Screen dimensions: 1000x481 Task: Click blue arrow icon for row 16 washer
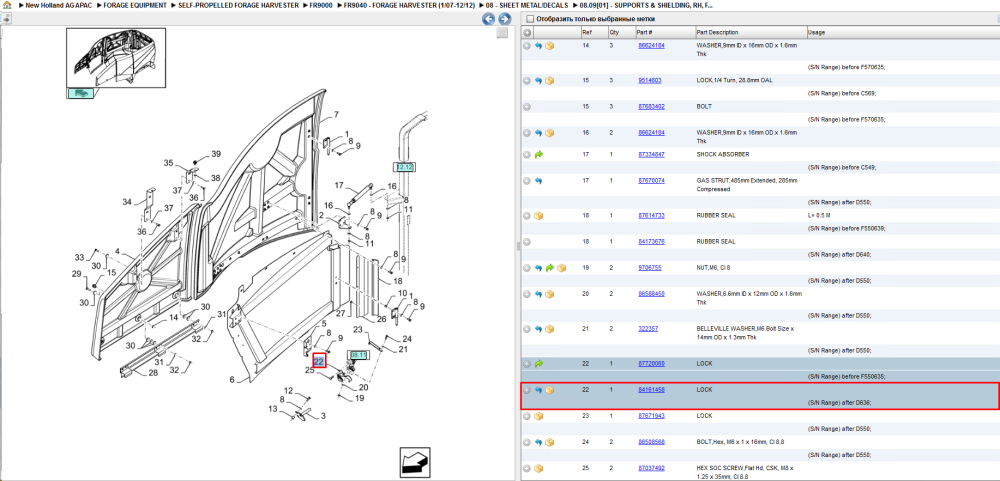click(x=538, y=133)
